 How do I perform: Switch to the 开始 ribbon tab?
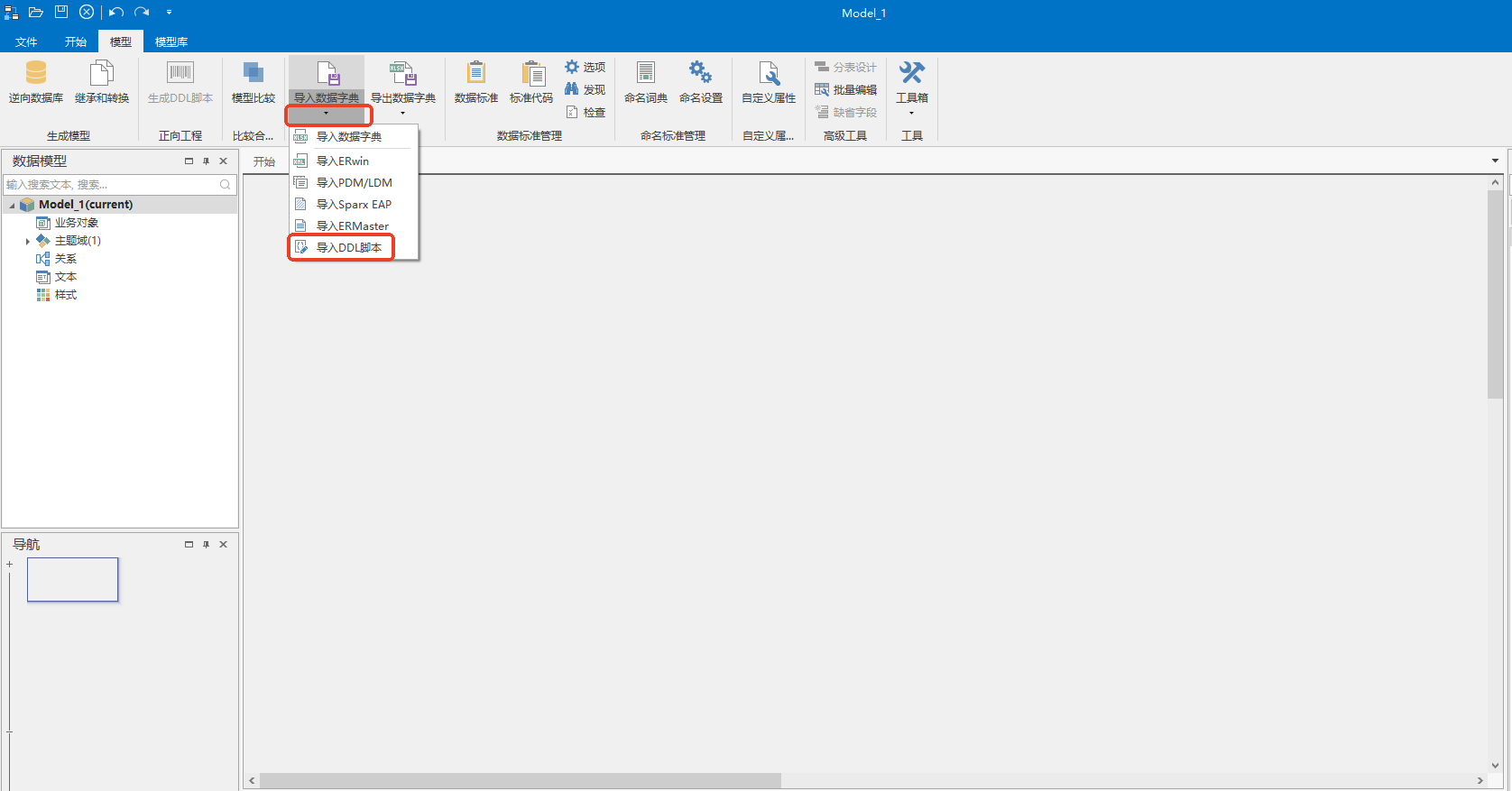coord(76,41)
